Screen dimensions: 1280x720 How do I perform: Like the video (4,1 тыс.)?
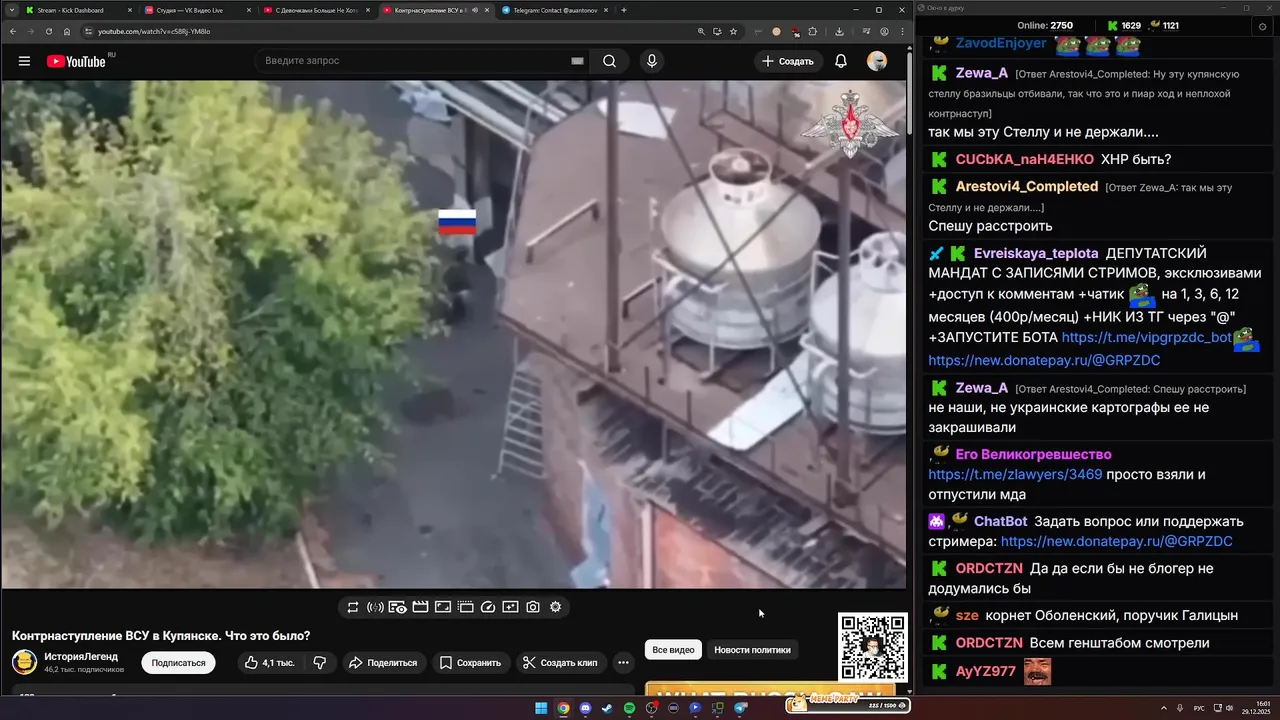click(269, 663)
